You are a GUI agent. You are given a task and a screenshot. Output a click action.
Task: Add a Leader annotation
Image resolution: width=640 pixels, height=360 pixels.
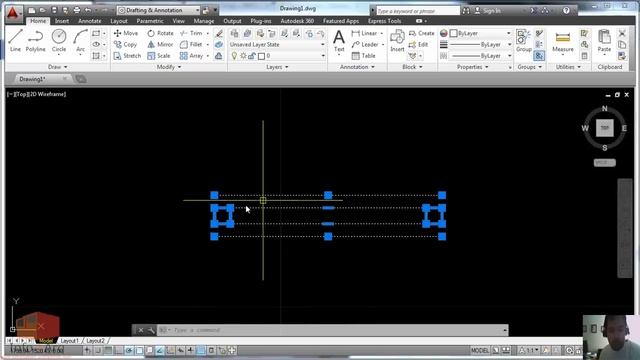[365, 44]
